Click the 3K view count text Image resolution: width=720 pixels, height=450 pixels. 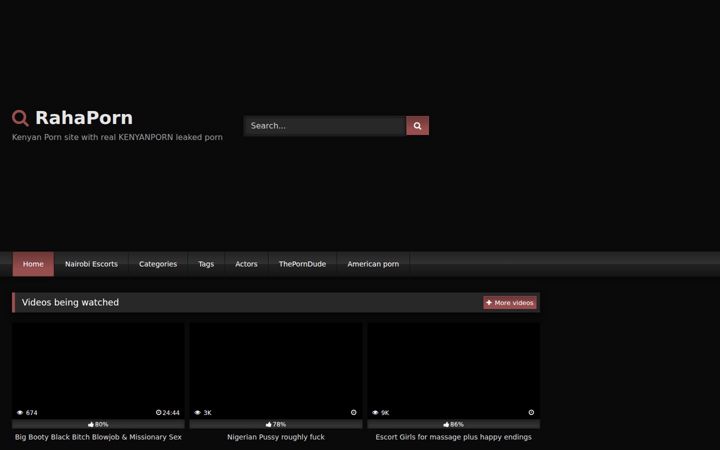208,413
